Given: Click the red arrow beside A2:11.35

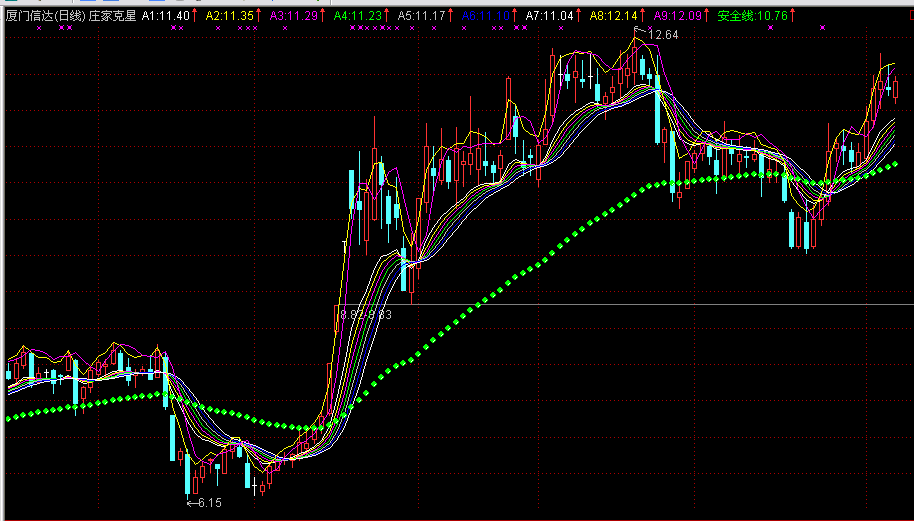Looking at the screenshot, I should (260, 17).
